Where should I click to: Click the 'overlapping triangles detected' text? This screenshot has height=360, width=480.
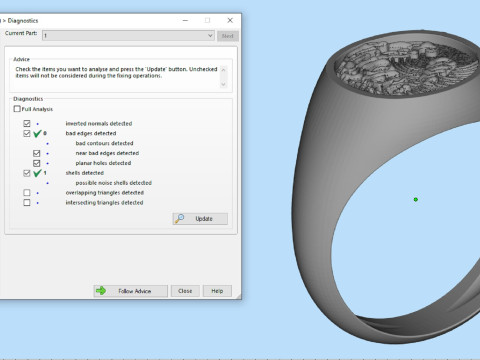(105, 193)
